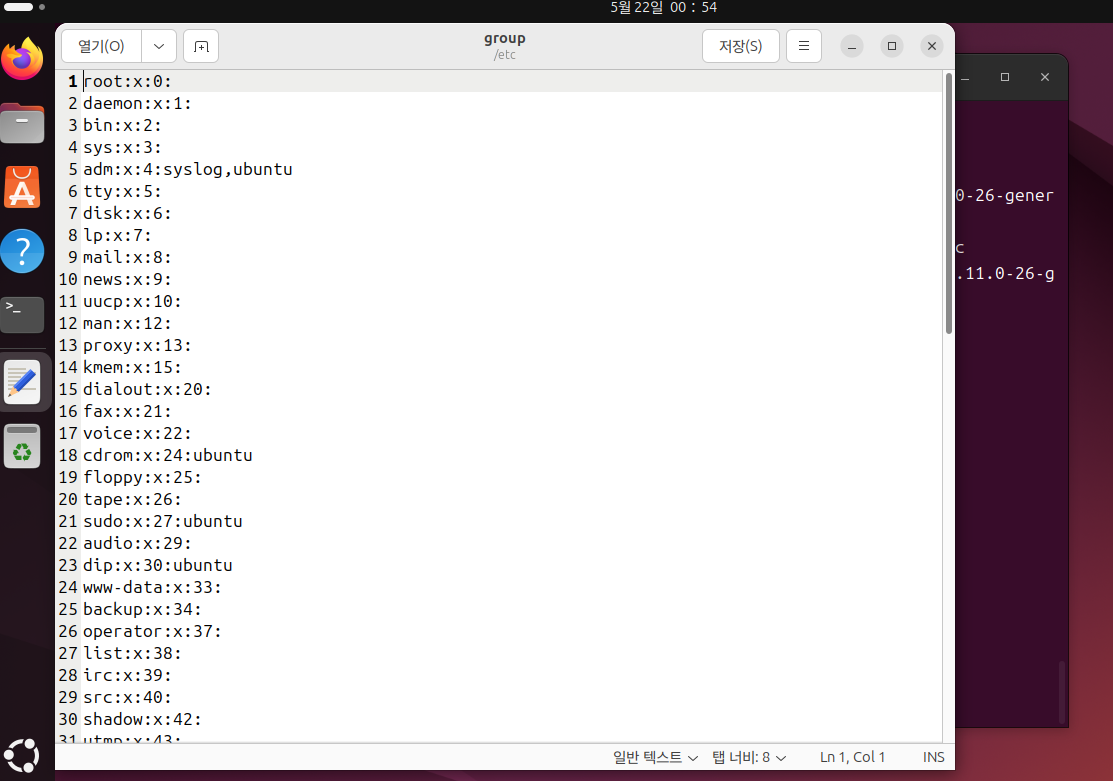This screenshot has height=781, width=1113.
Task: Click the operator:x:37: line
Action: [152, 632]
